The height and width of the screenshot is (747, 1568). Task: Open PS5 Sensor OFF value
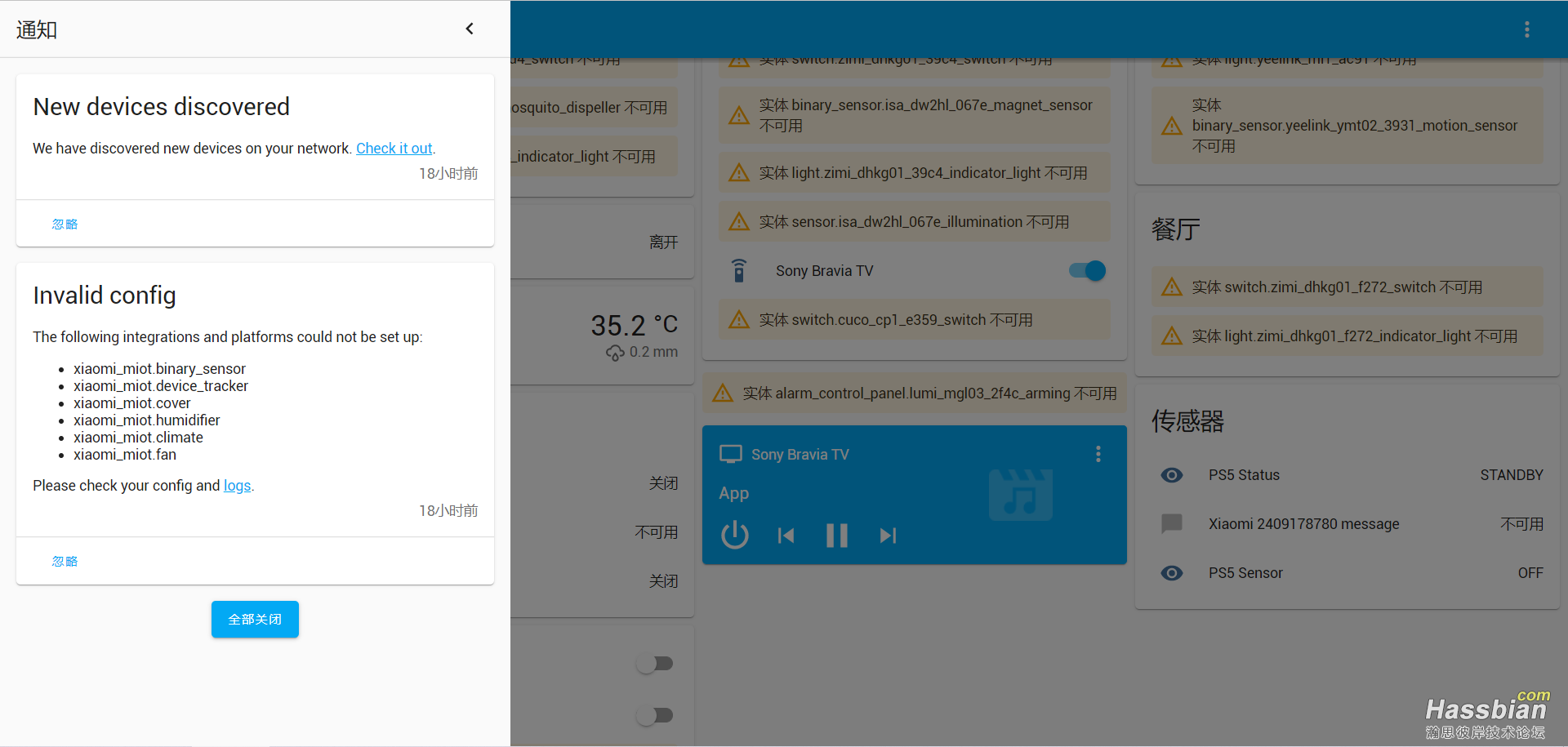tap(1530, 573)
